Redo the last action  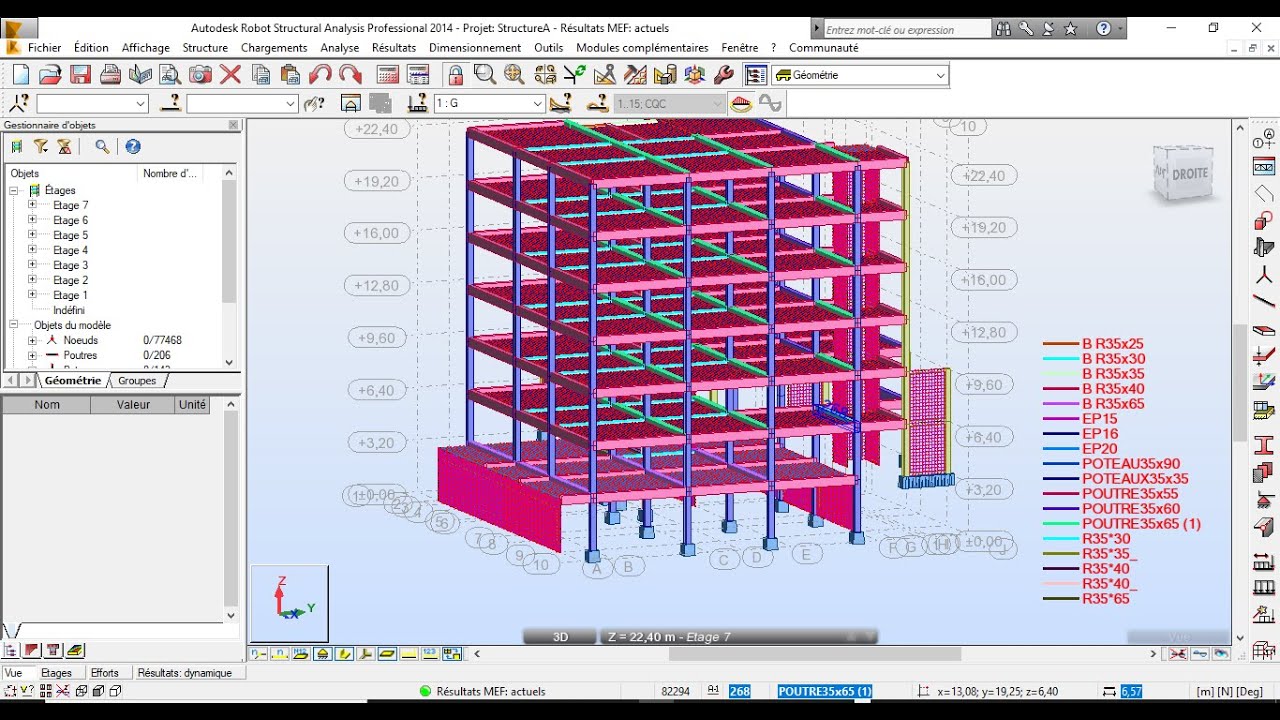pos(350,75)
